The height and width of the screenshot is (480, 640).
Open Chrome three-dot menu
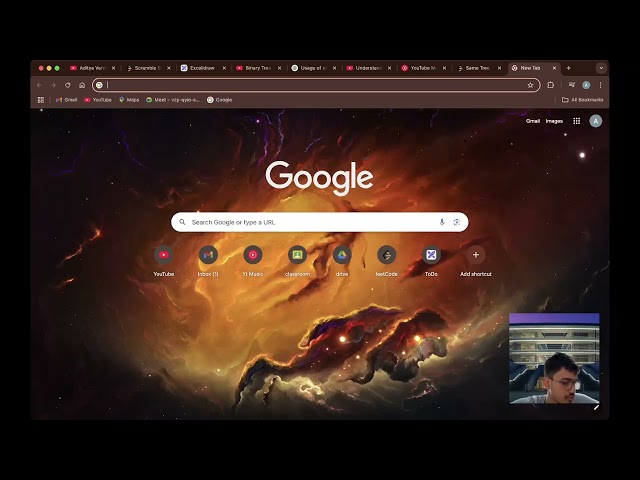600,85
